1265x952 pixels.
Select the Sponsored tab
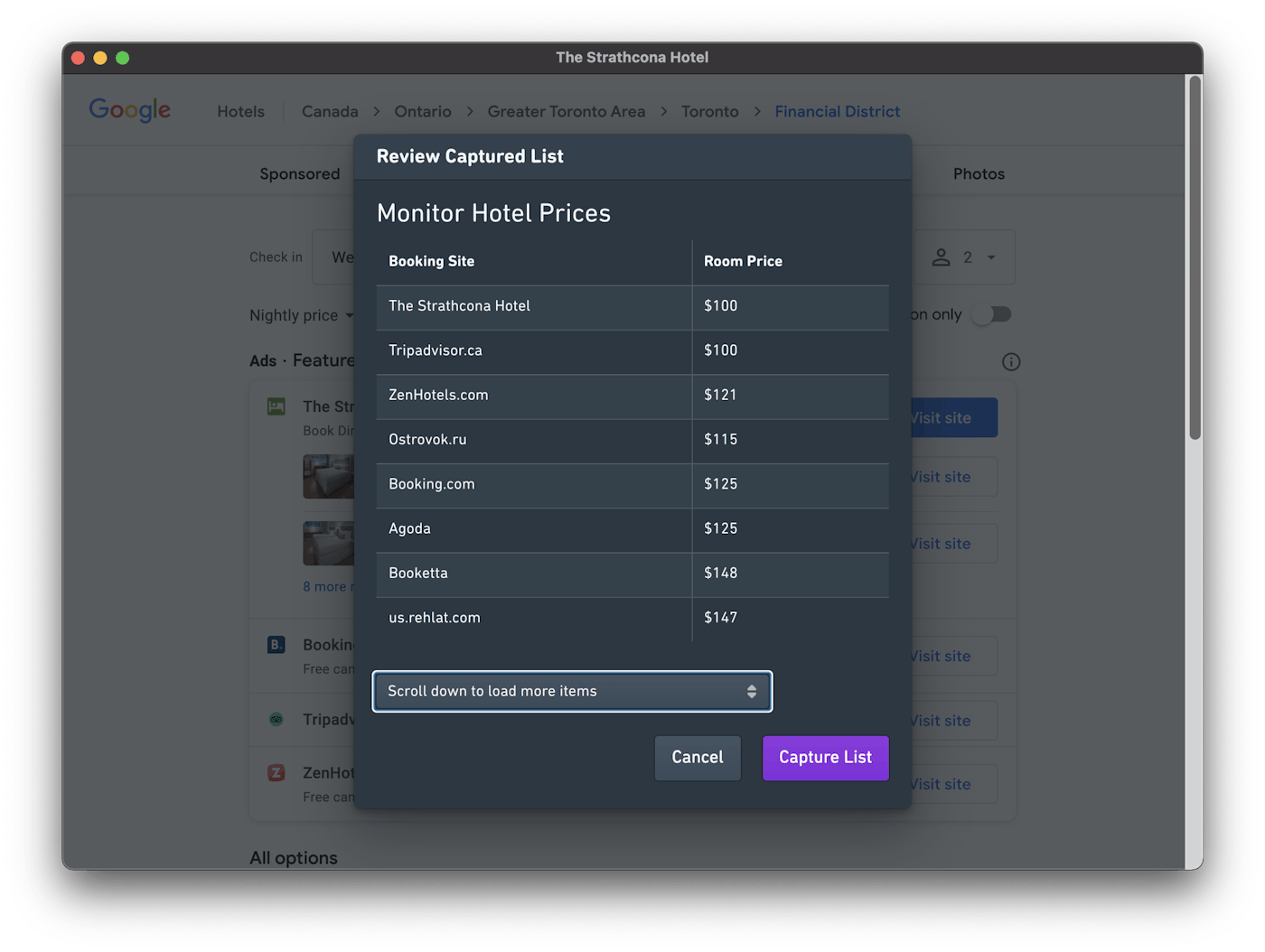pyautogui.click(x=300, y=173)
